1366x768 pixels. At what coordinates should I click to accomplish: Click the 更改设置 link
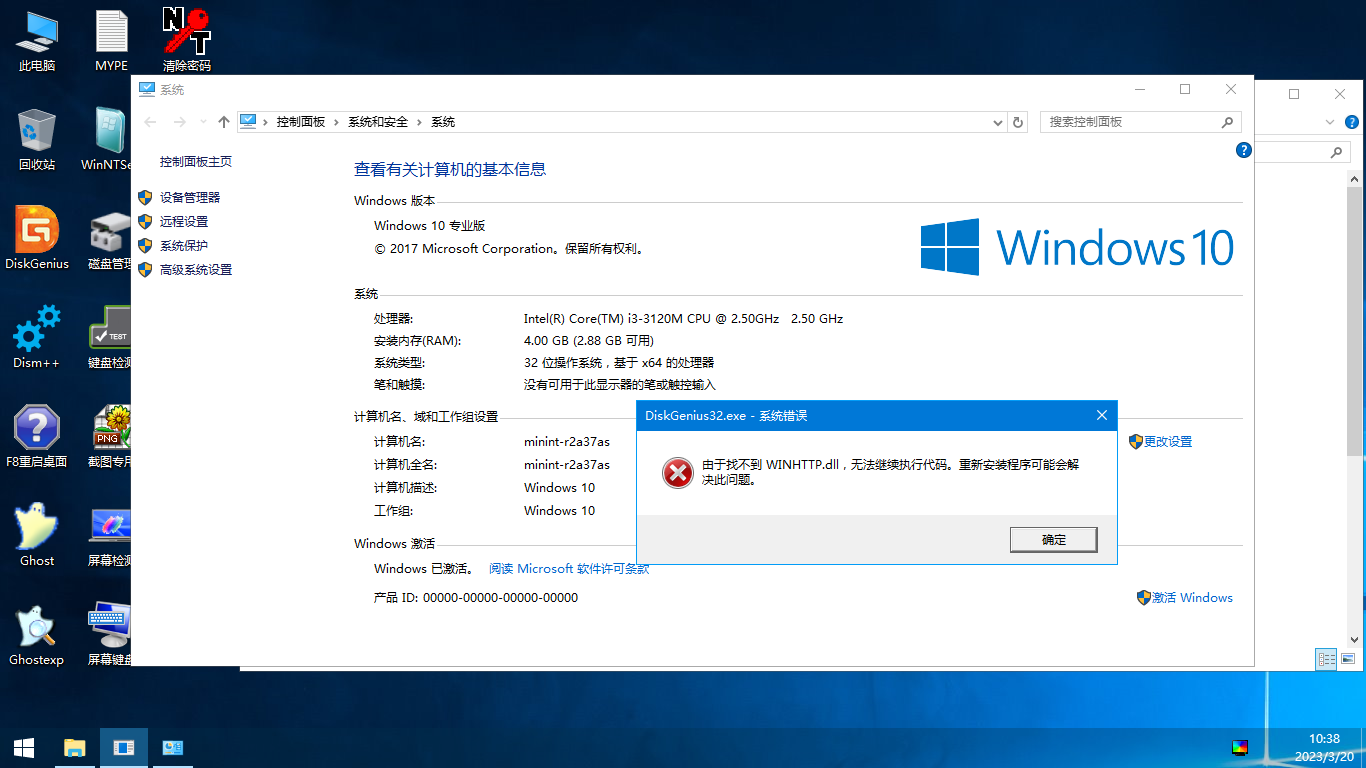pyautogui.click(x=1168, y=442)
